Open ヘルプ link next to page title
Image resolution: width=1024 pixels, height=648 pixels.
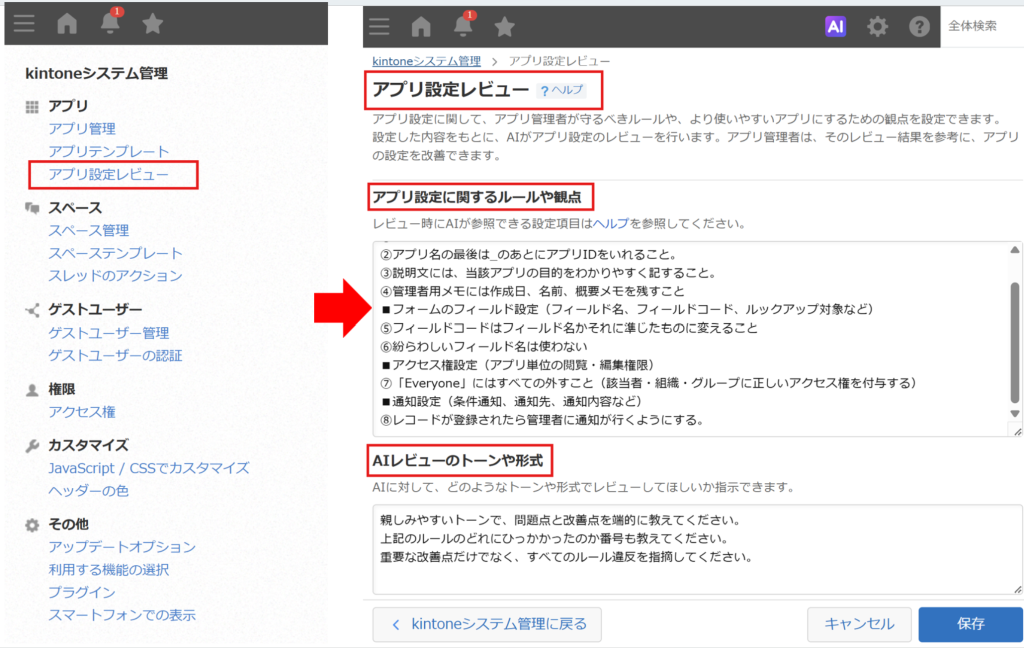point(562,90)
